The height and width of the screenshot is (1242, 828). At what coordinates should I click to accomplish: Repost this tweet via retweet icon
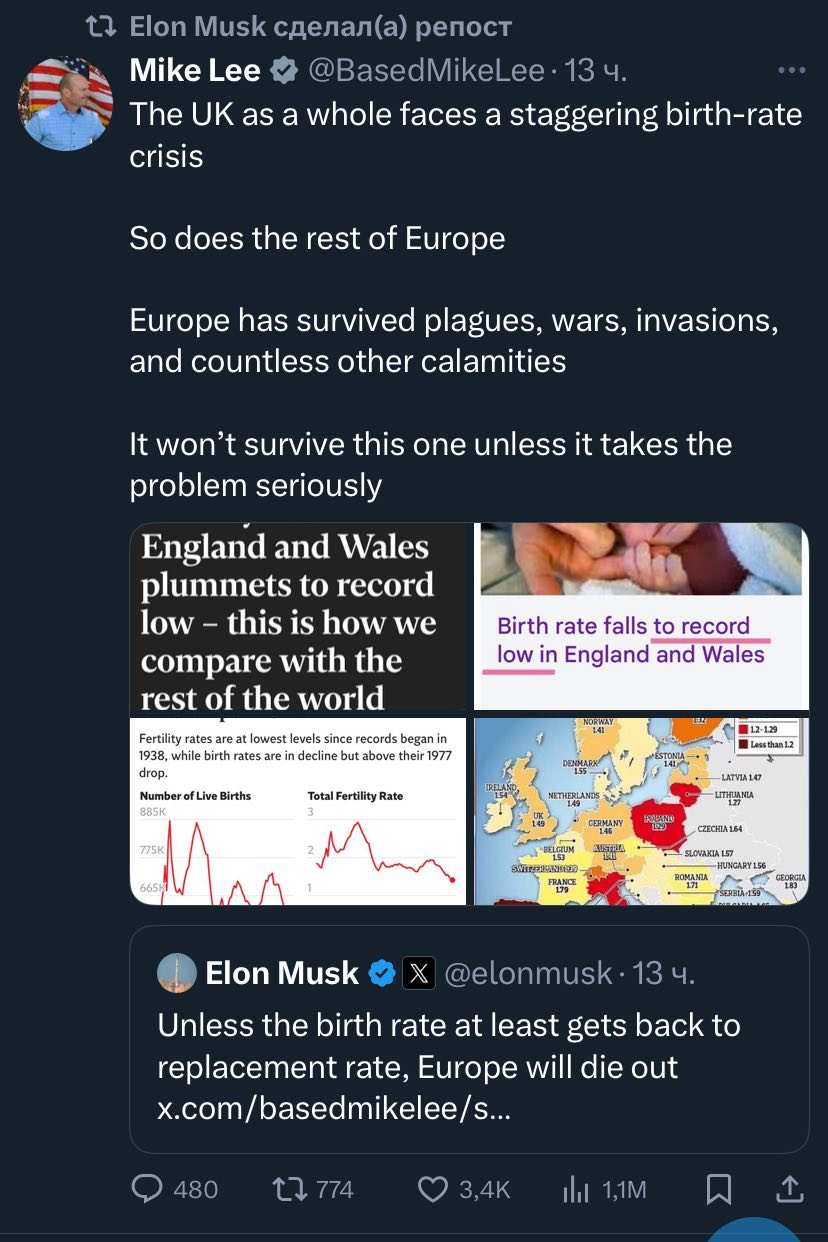tap(290, 1188)
